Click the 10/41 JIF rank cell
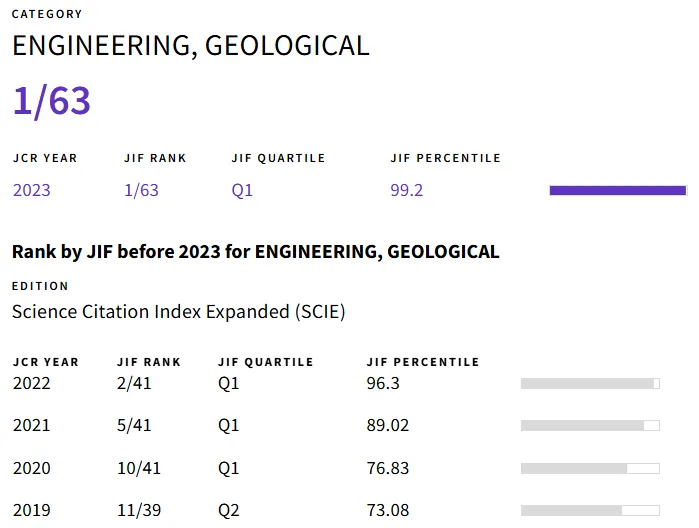 [138, 468]
